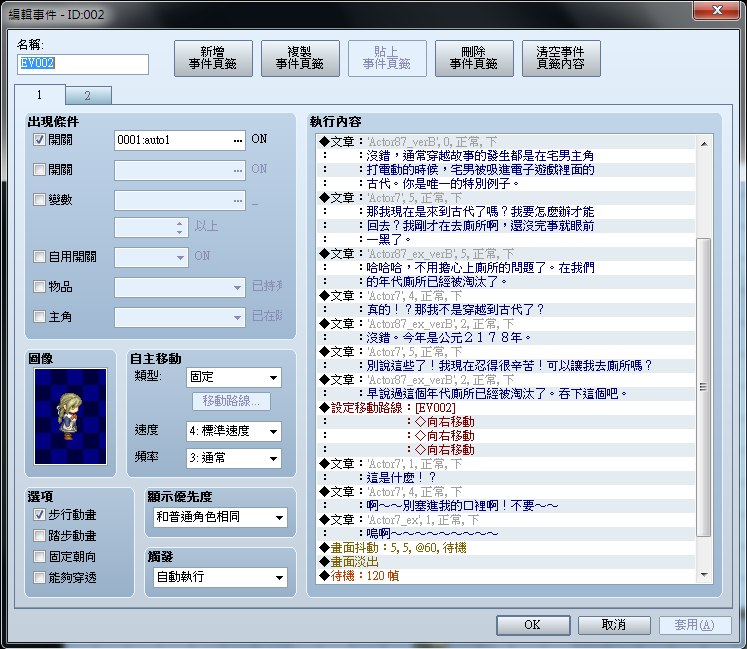Enable the 主角 condition checkbox

[39, 316]
